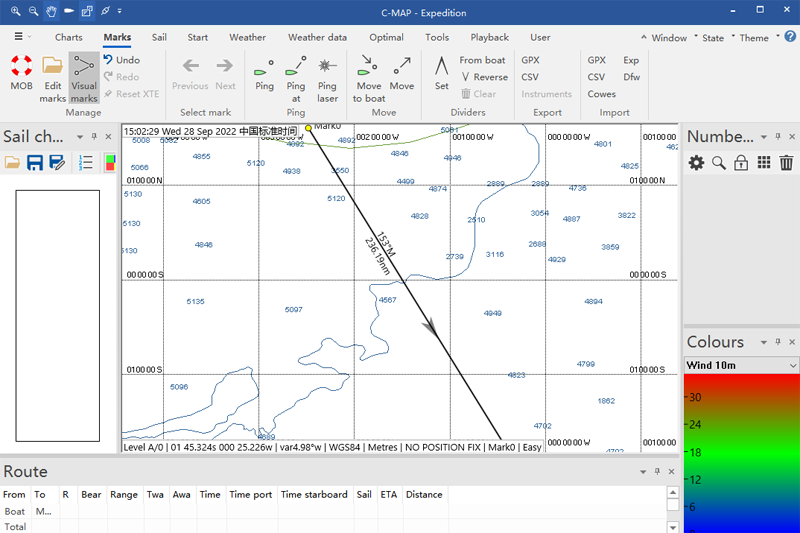Viewport: 800px width, 533px height.
Task: Click the boat icon in title bar
Action: (69, 11)
